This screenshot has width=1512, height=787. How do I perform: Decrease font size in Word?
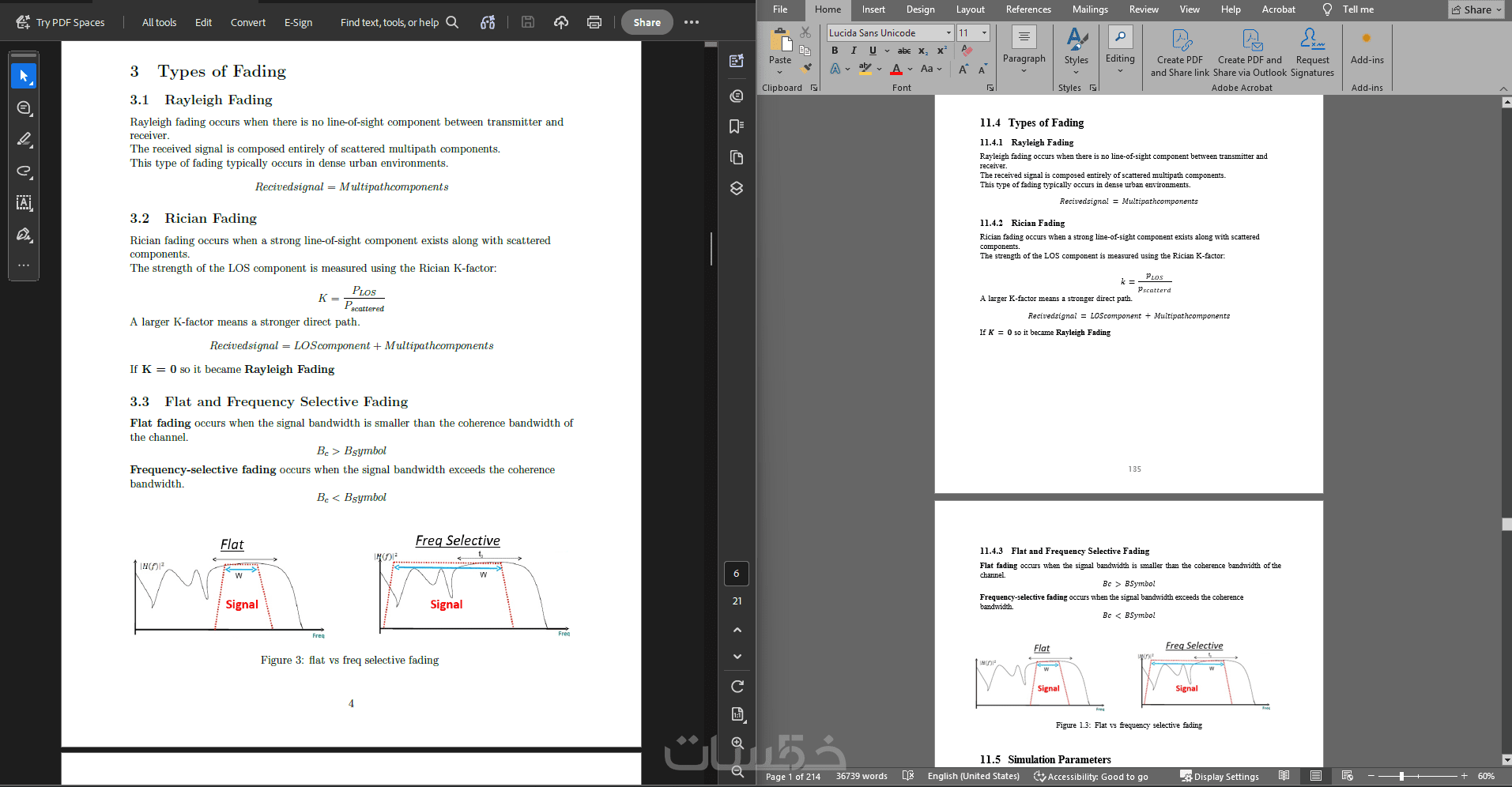click(982, 70)
